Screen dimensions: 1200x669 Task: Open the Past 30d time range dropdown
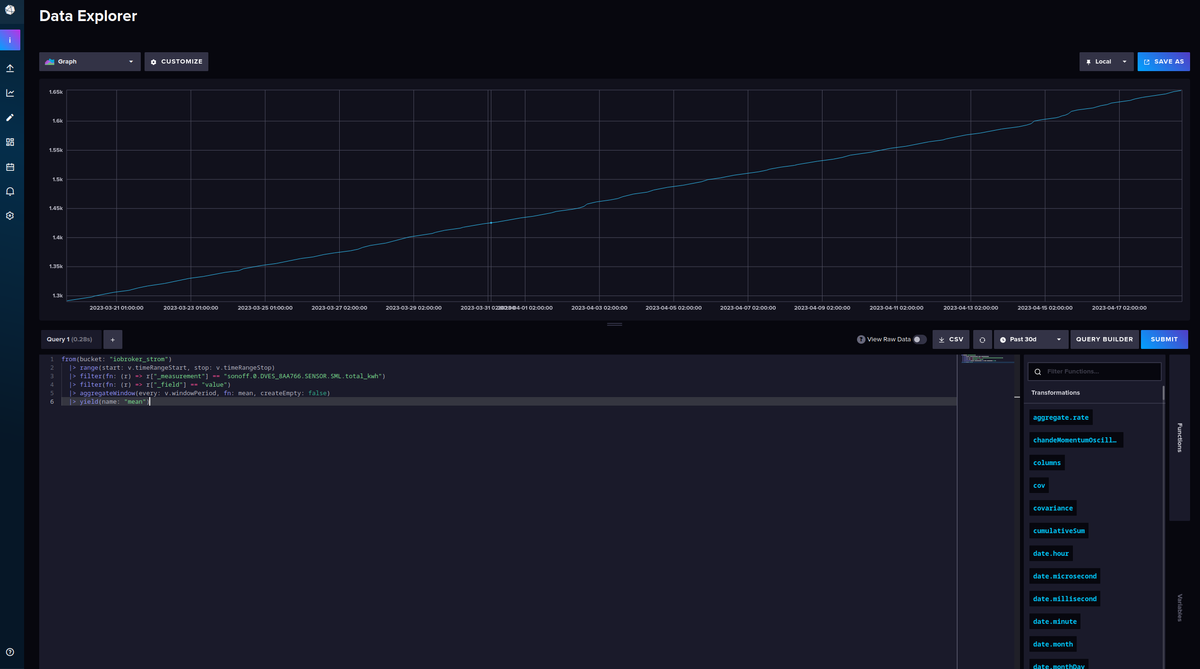coord(1031,339)
